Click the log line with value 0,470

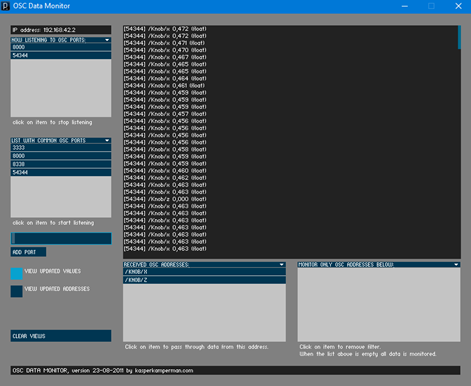(x=165, y=50)
